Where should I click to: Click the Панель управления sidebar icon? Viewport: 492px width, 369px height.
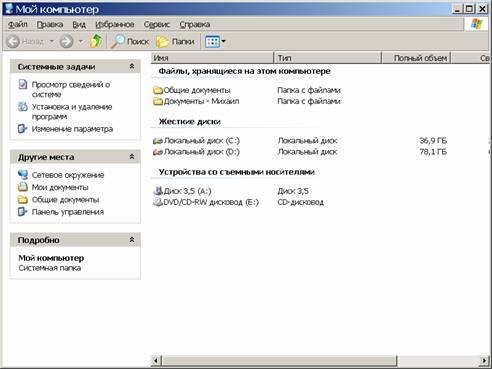coord(22,212)
